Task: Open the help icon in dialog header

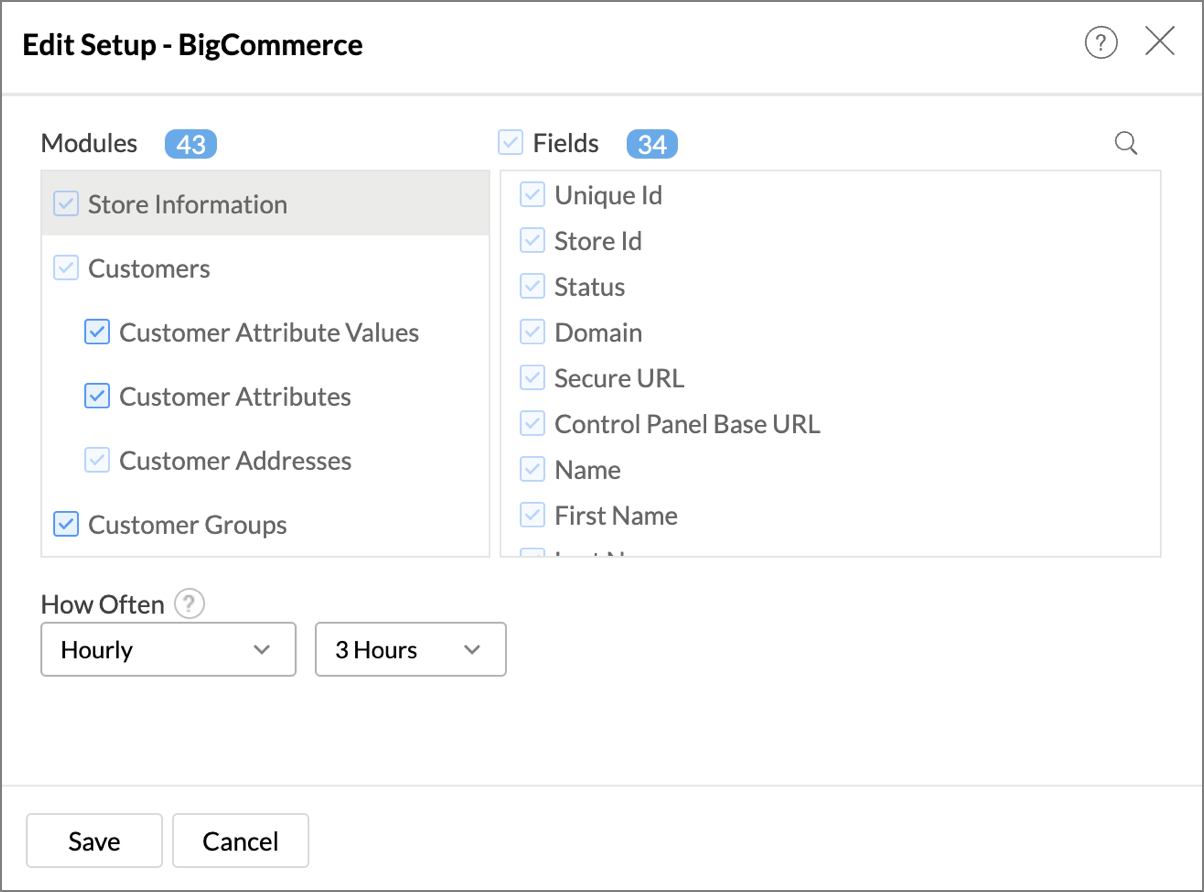Action: [1101, 43]
